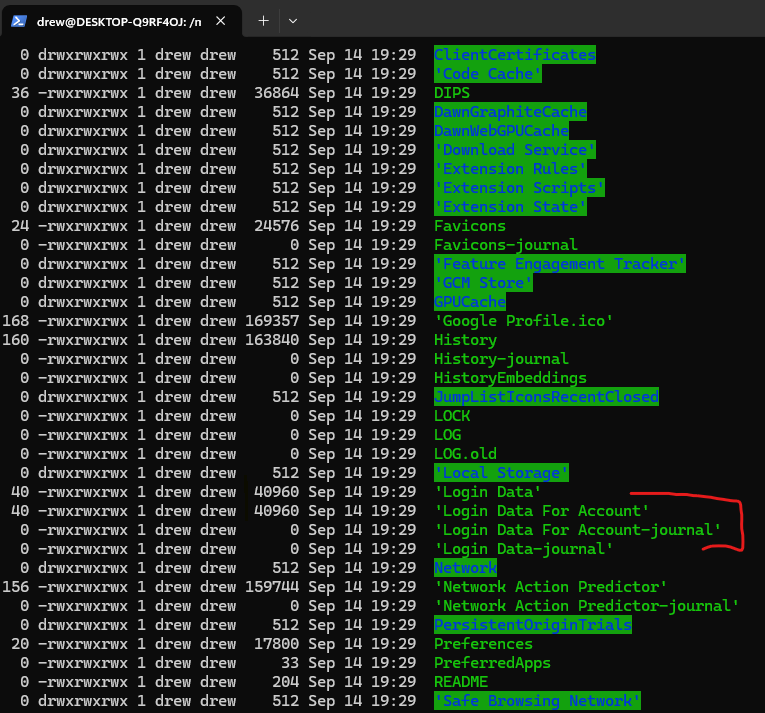Click the README file name
Viewport: 765px width, 713px height.
tap(461, 683)
